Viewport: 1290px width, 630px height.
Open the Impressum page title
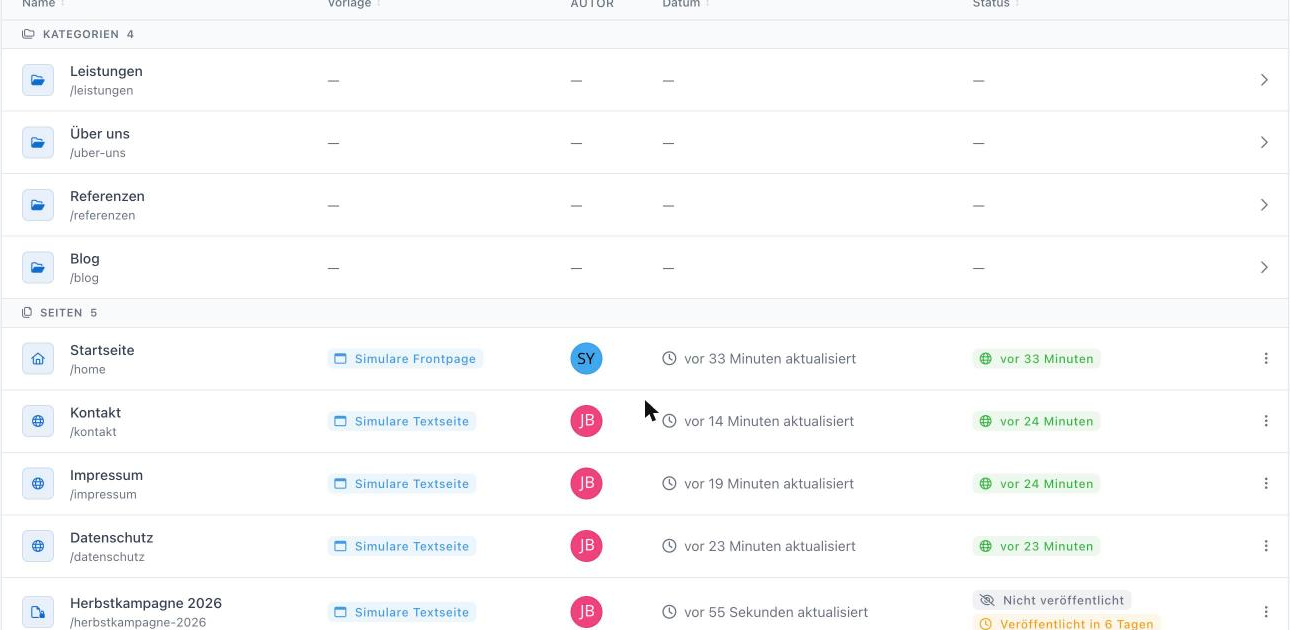tap(106, 475)
